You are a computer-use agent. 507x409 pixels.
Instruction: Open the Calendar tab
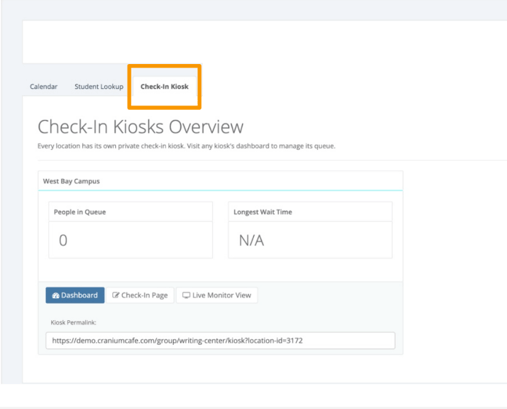pyautogui.click(x=44, y=87)
